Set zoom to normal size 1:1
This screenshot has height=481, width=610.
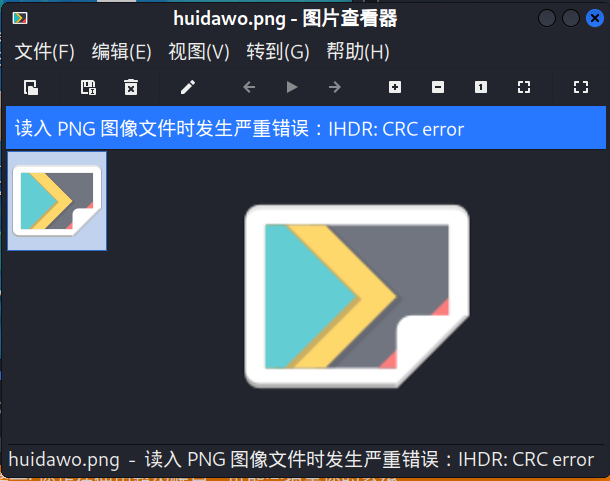(x=481, y=87)
